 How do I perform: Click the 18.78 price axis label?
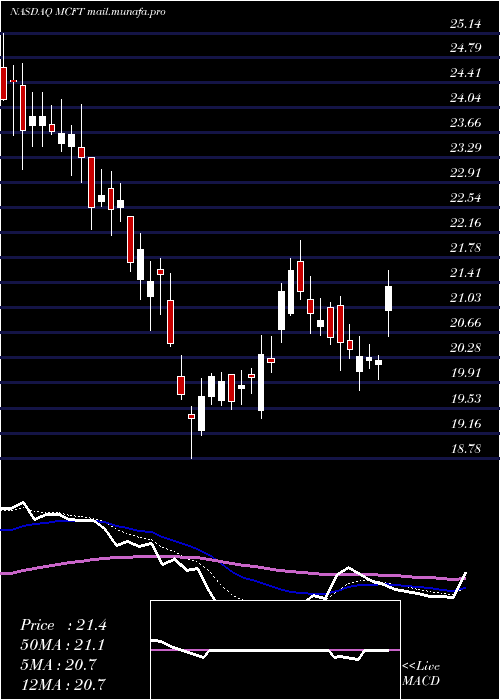[466, 448]
